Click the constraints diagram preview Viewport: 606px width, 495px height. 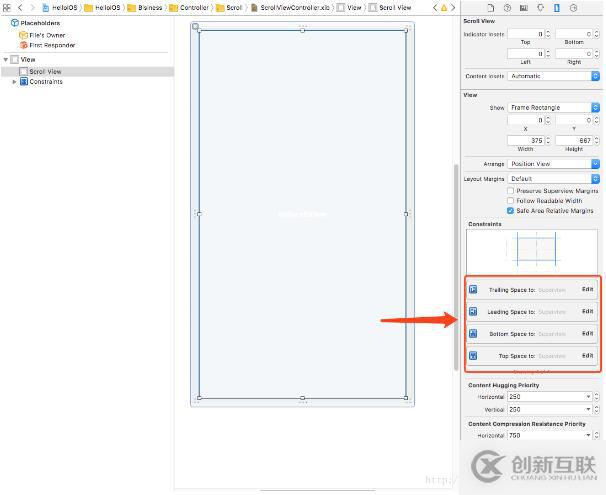(x=532, y=251)
